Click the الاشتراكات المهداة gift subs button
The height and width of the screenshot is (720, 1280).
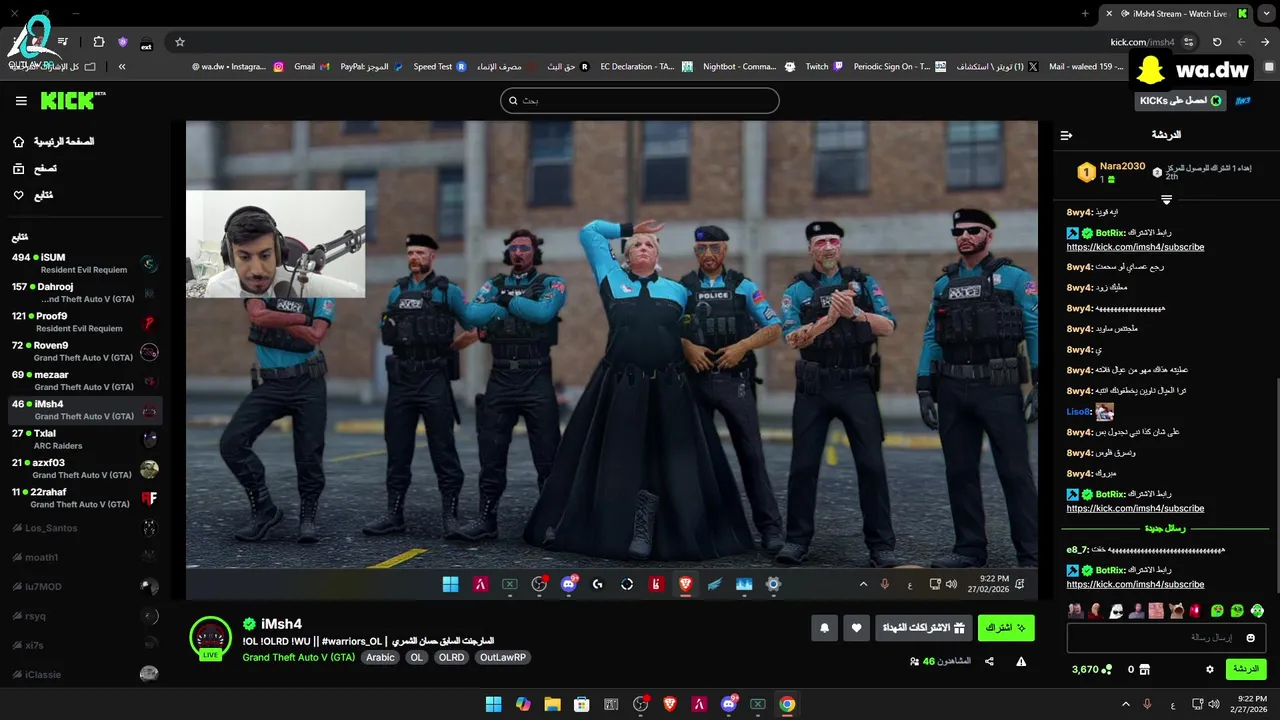click(x=923, y=628)
